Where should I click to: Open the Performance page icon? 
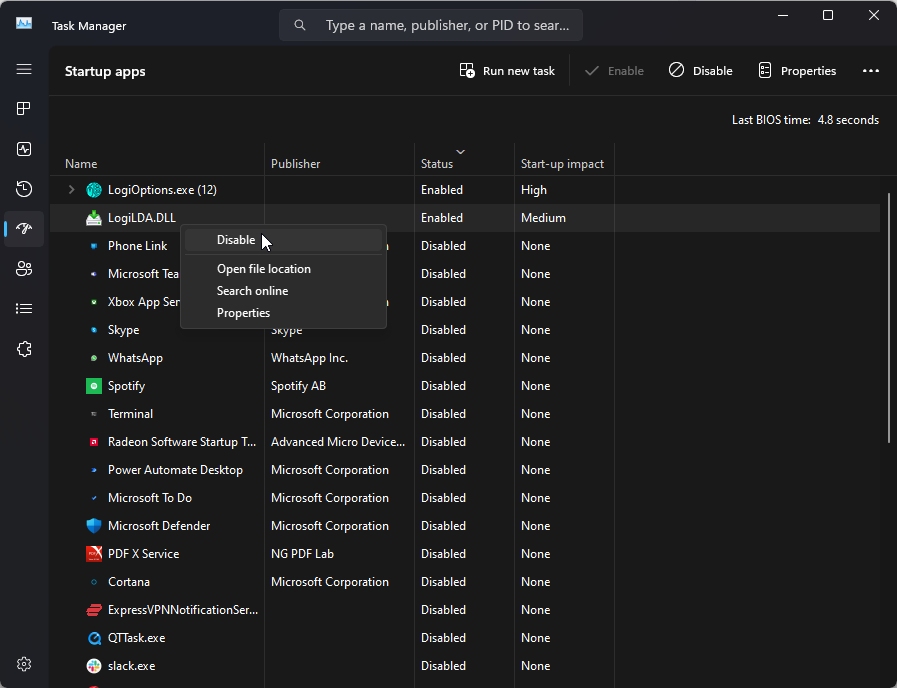pyautogui.click(x=24, y=149)
